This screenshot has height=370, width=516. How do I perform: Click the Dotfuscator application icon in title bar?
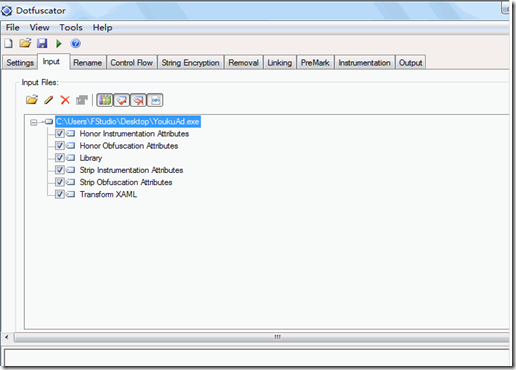pos(7,11)
